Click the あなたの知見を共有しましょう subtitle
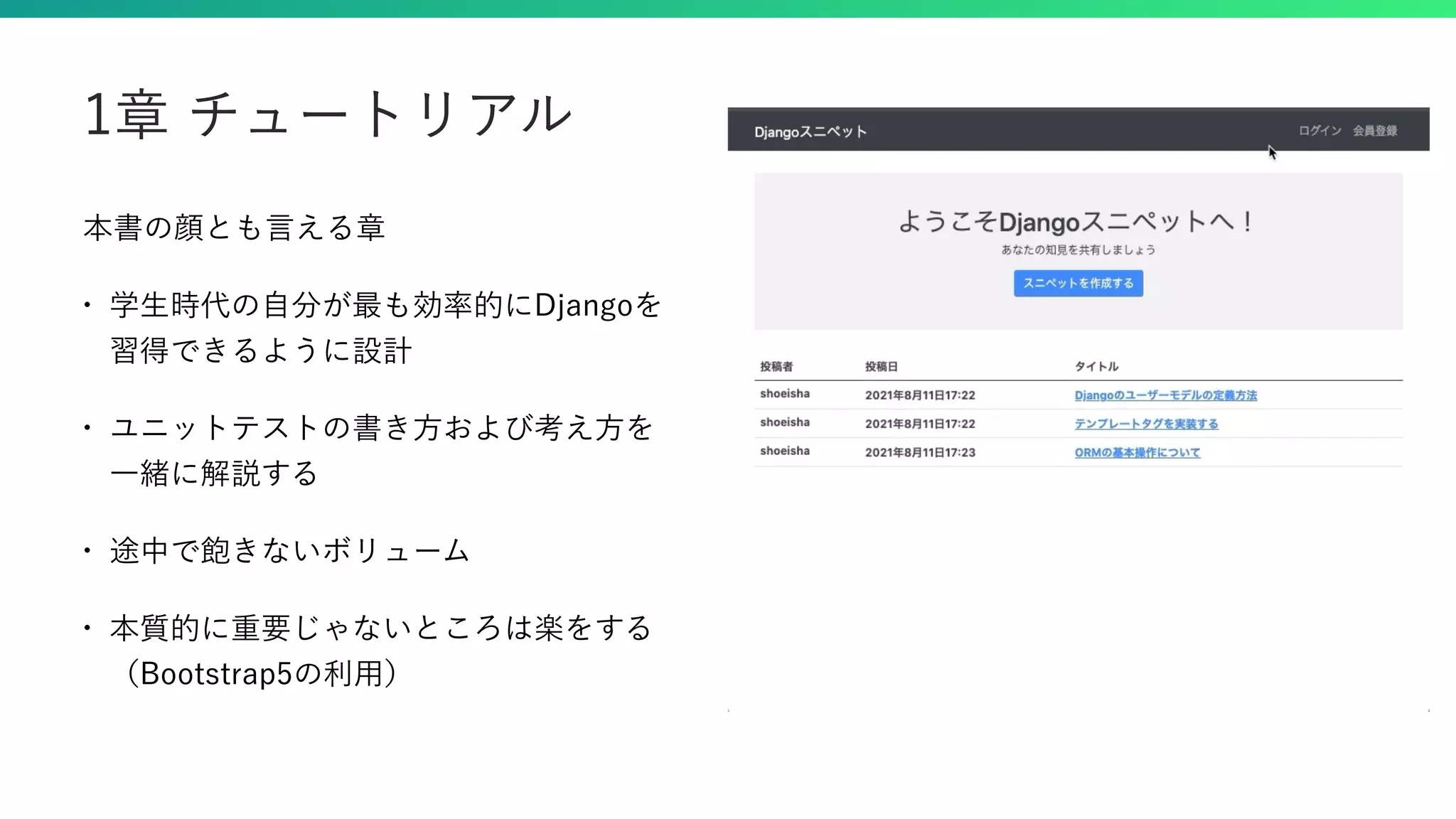 pos(1078,250)
